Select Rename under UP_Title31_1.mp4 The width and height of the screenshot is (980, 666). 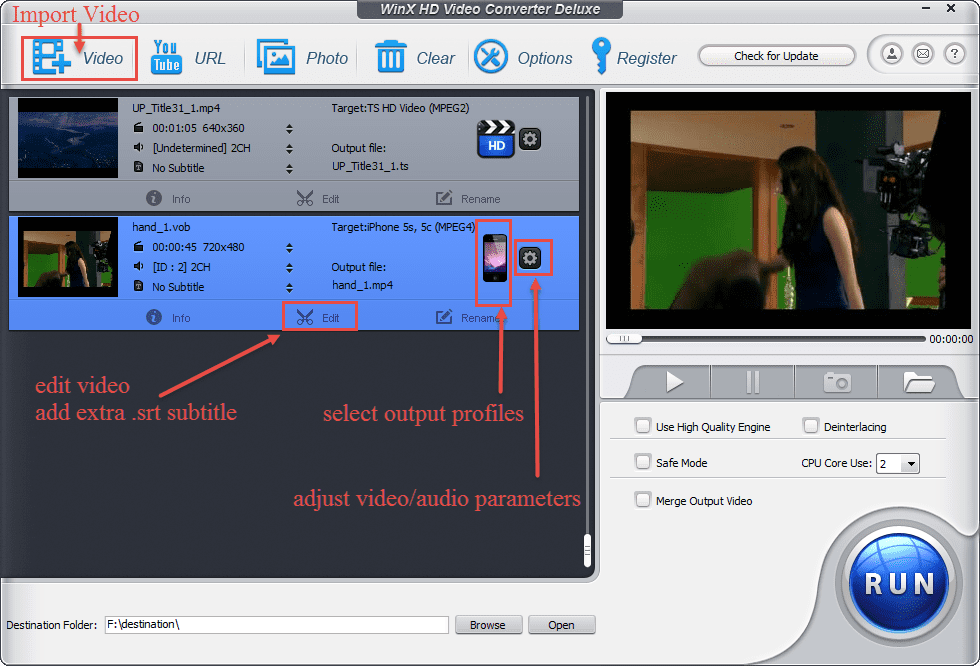tap(468, 199)
